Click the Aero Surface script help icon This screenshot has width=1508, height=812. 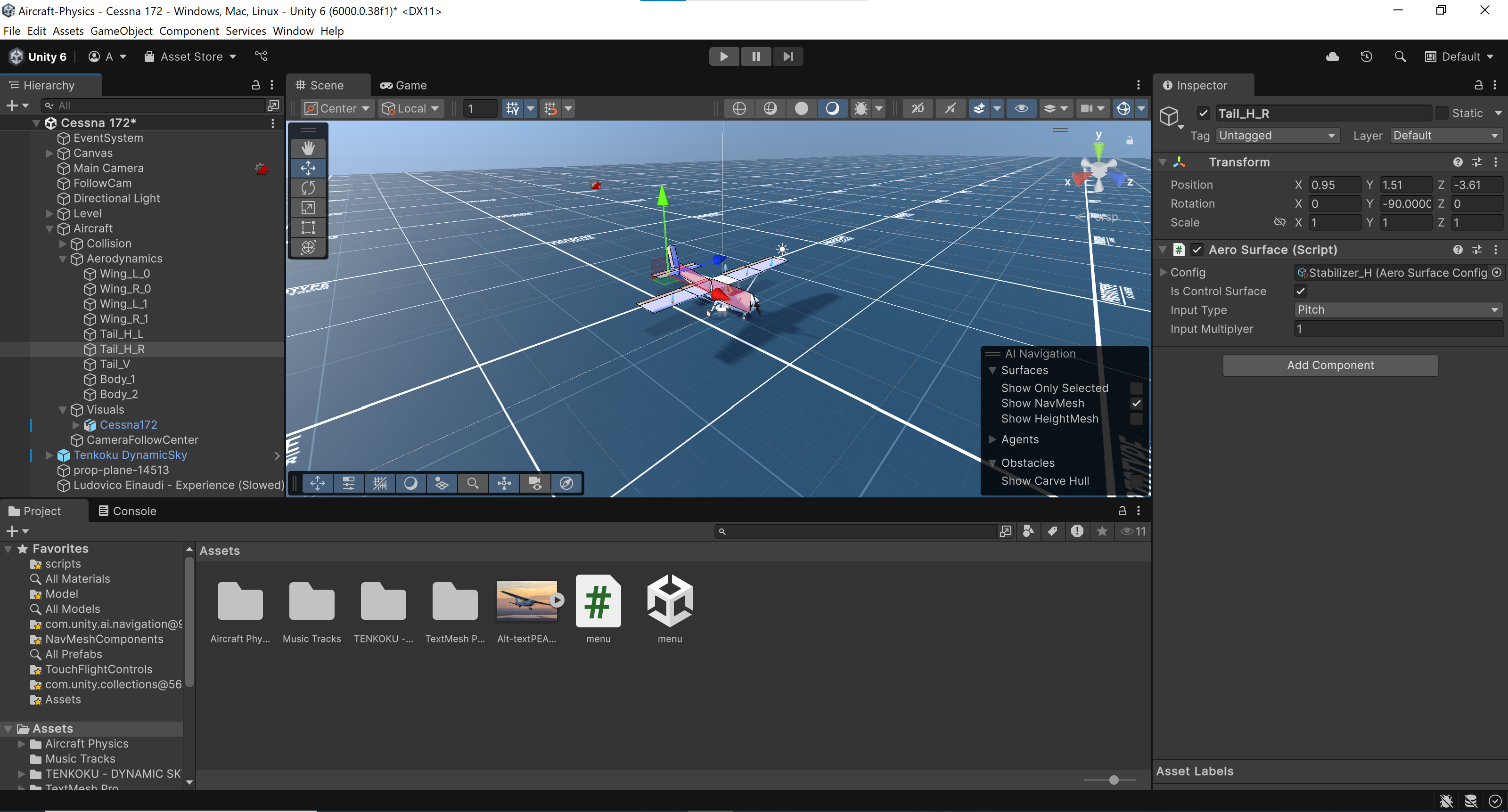point(1458,250)
